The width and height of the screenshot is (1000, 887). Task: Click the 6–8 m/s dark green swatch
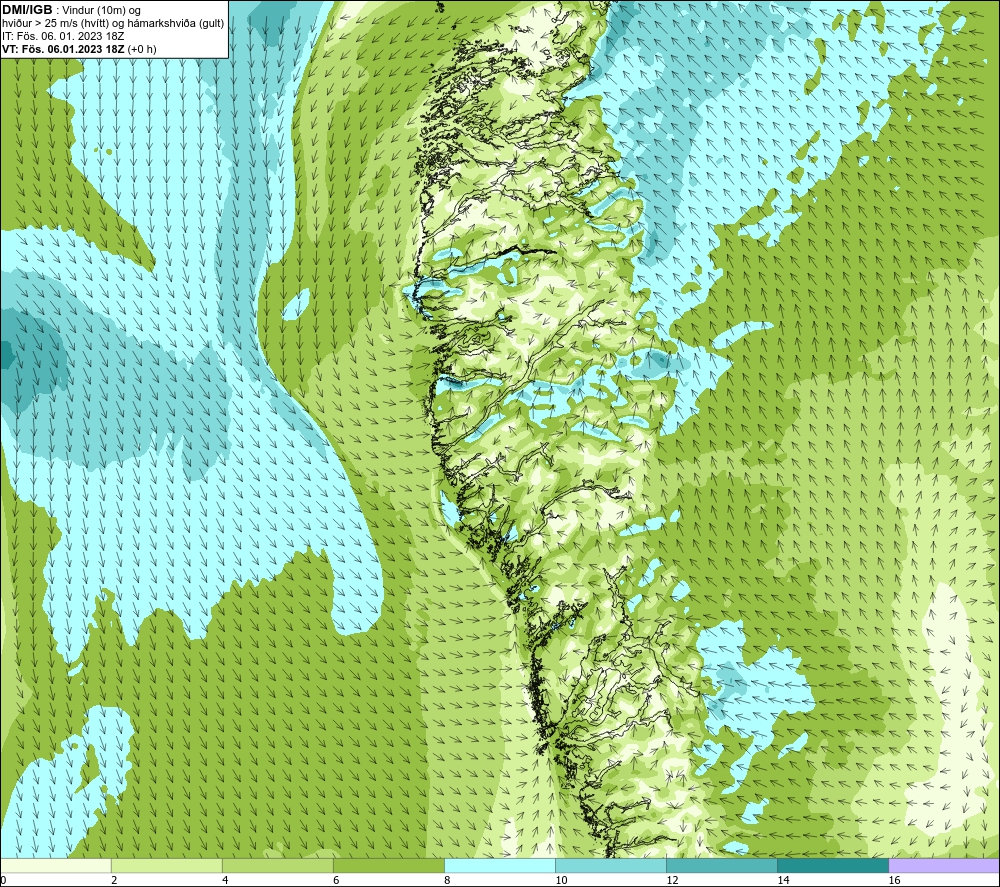tap(388, 865)
